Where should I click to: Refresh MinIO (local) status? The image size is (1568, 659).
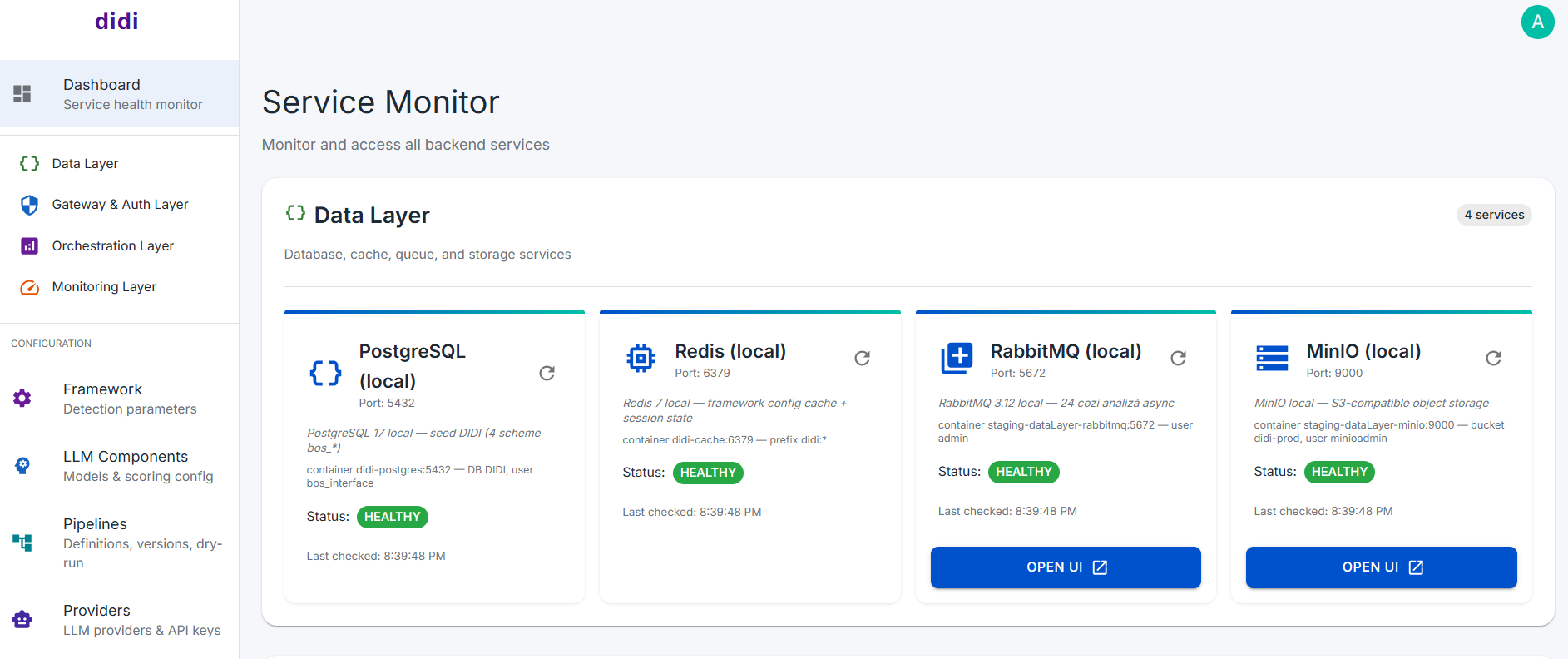tap(1494, 358)
